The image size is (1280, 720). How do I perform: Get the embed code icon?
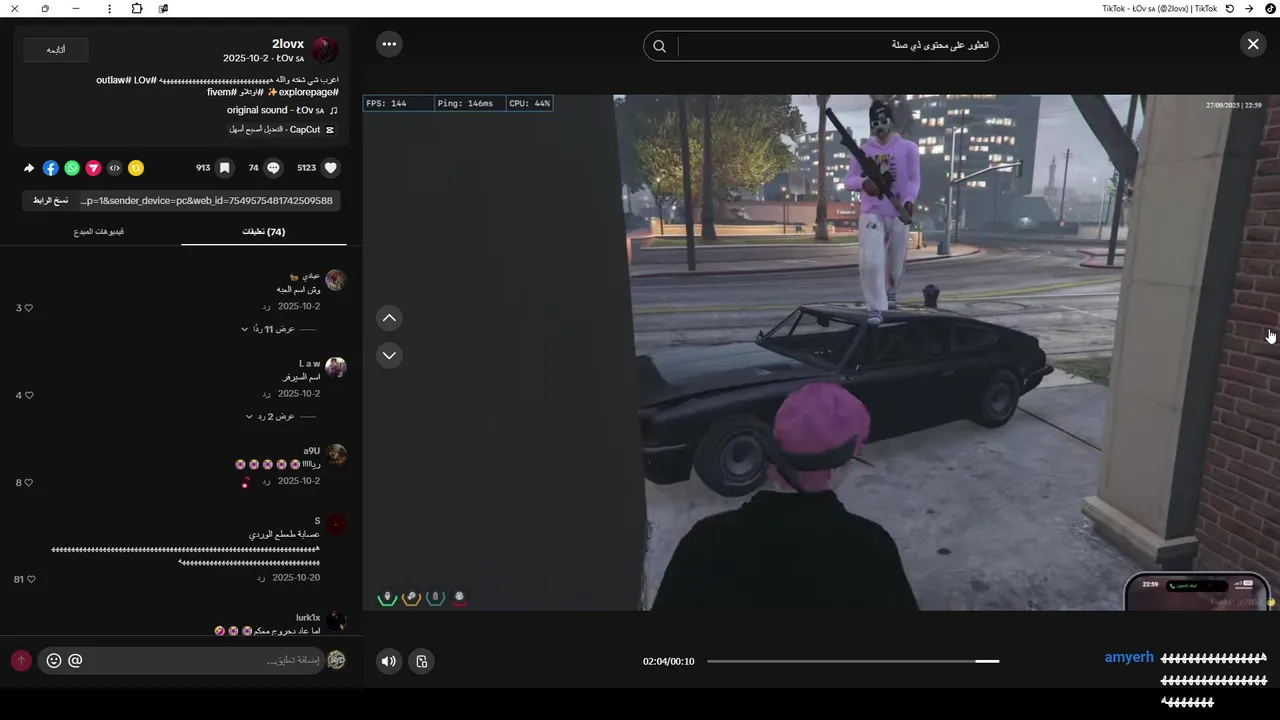click(114, 168)
